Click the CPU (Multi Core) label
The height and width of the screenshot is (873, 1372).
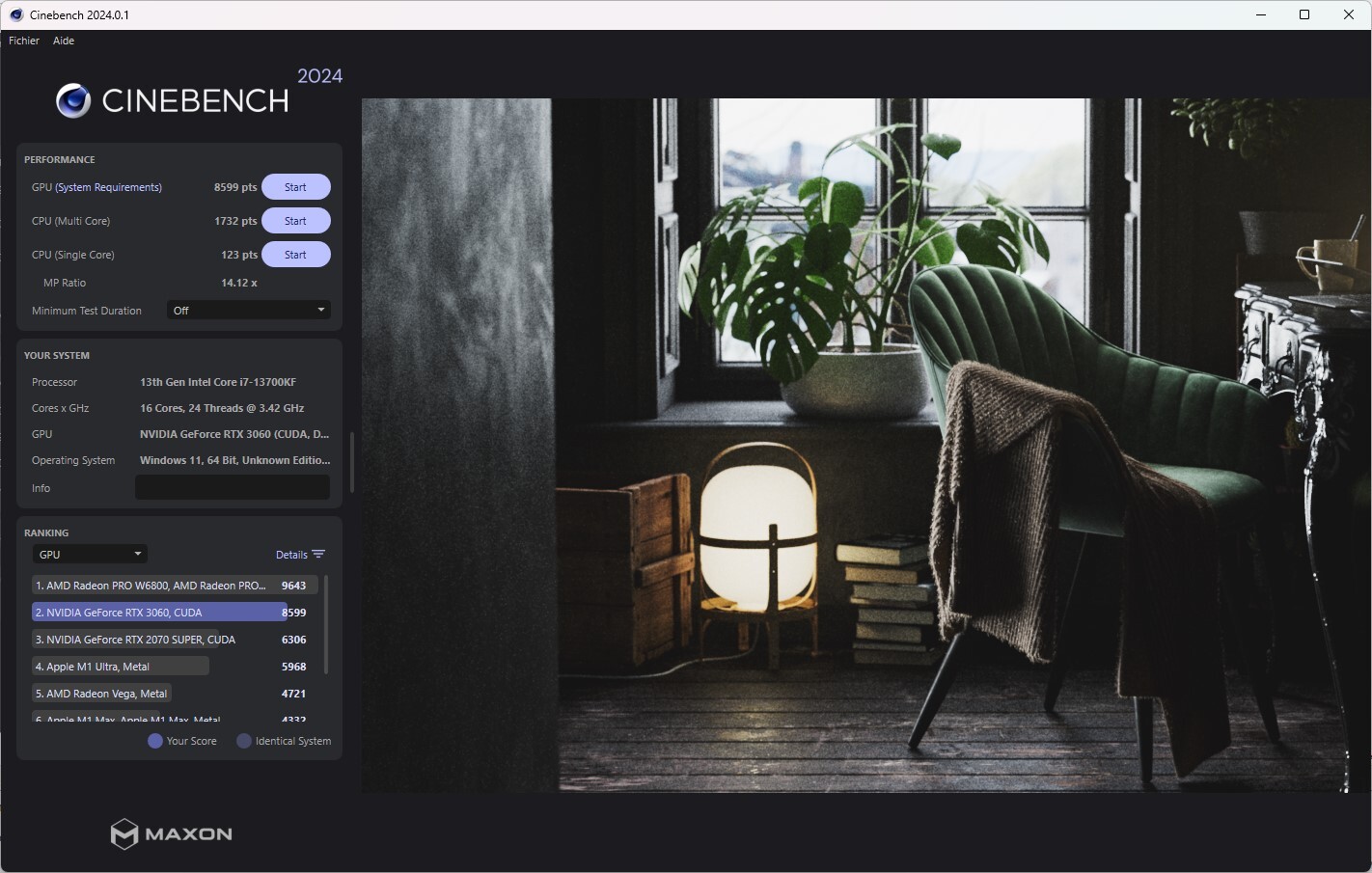pos(71,221)
